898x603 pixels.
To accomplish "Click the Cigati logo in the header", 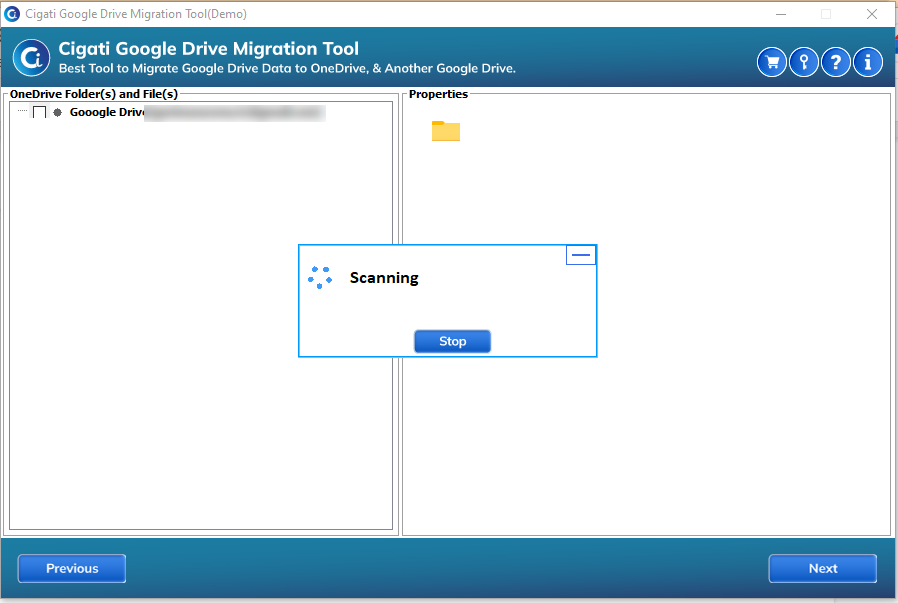I will click(x=31, y=57).
